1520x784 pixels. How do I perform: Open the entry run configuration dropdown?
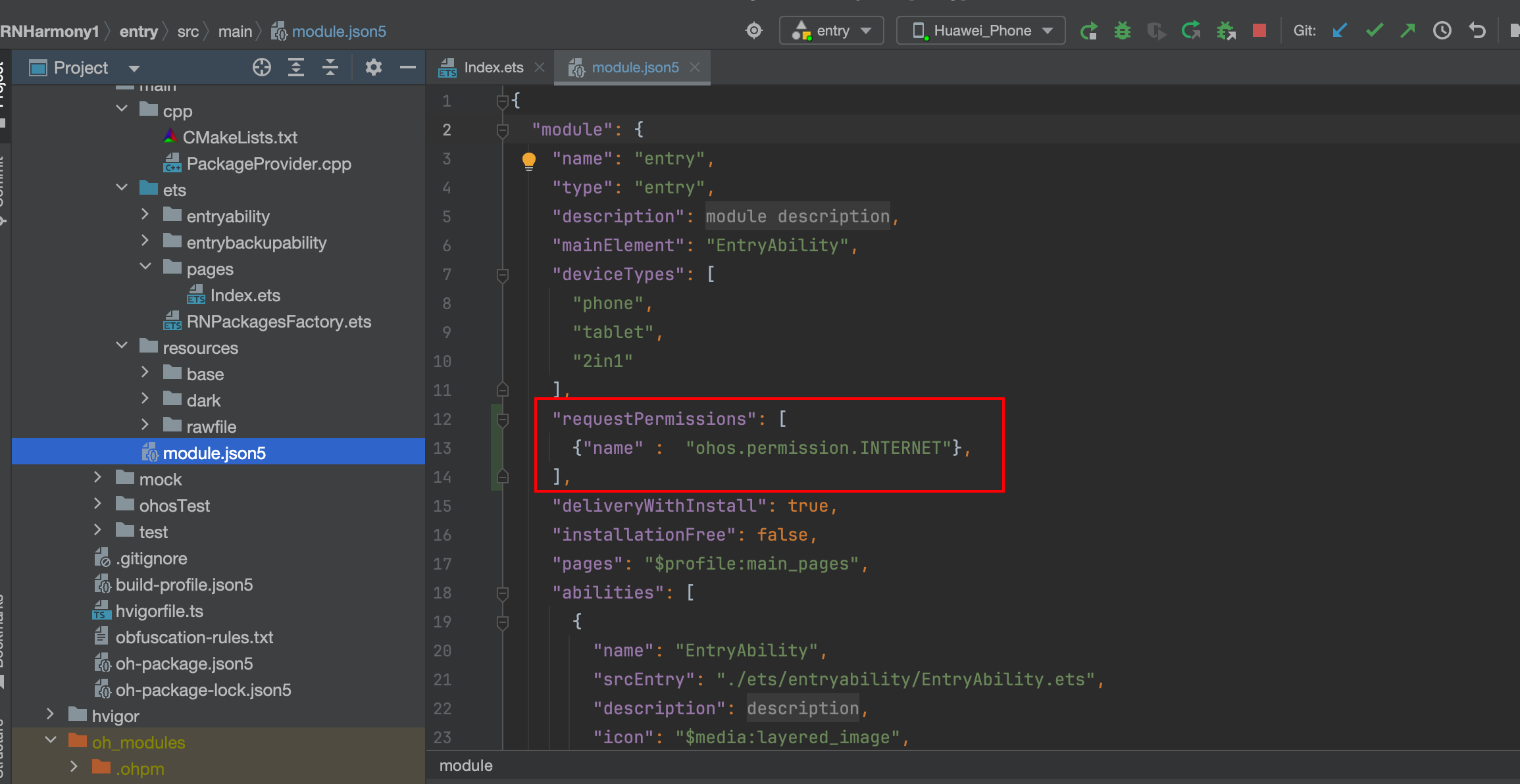[832, 31]
